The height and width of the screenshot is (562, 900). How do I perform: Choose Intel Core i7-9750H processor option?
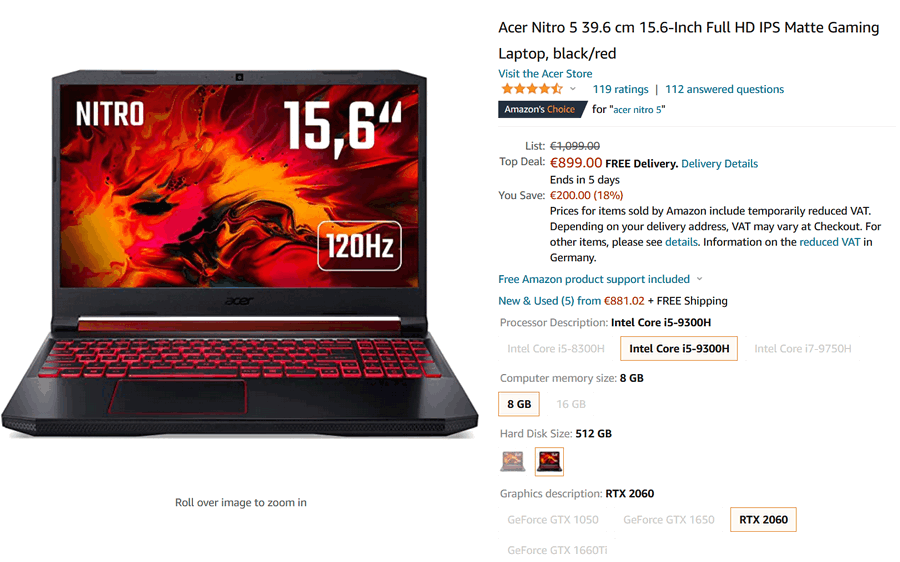tap(802, 348)
